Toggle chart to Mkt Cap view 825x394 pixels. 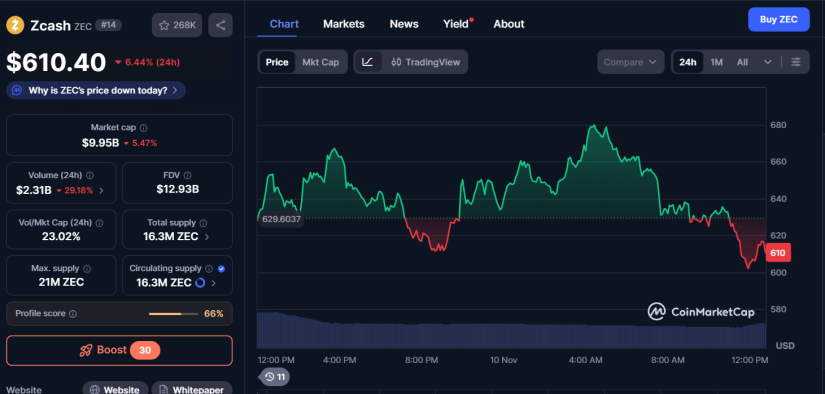click(x=320, y=62)
